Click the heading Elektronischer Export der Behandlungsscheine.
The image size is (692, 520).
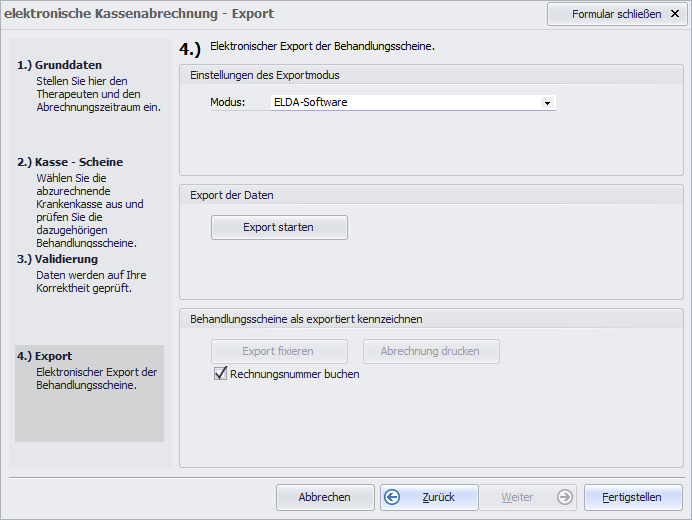(x=322, y=46)
